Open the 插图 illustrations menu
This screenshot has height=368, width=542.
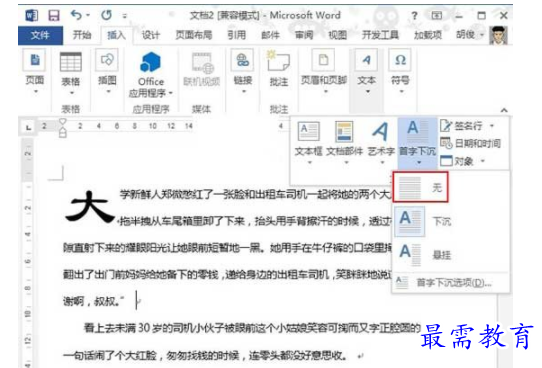(x=107, y=72)
